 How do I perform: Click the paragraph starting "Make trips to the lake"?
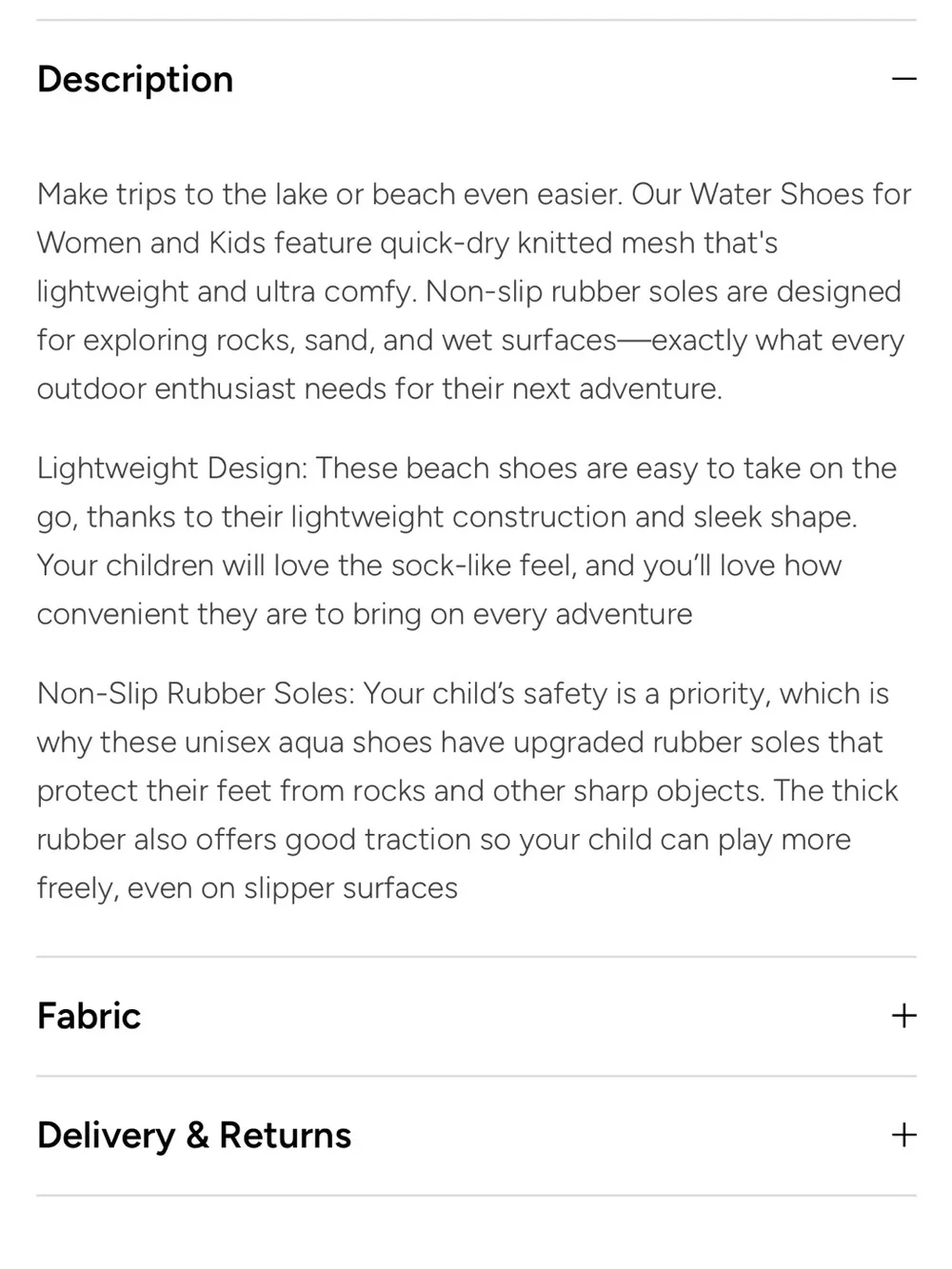coord(474,291)
